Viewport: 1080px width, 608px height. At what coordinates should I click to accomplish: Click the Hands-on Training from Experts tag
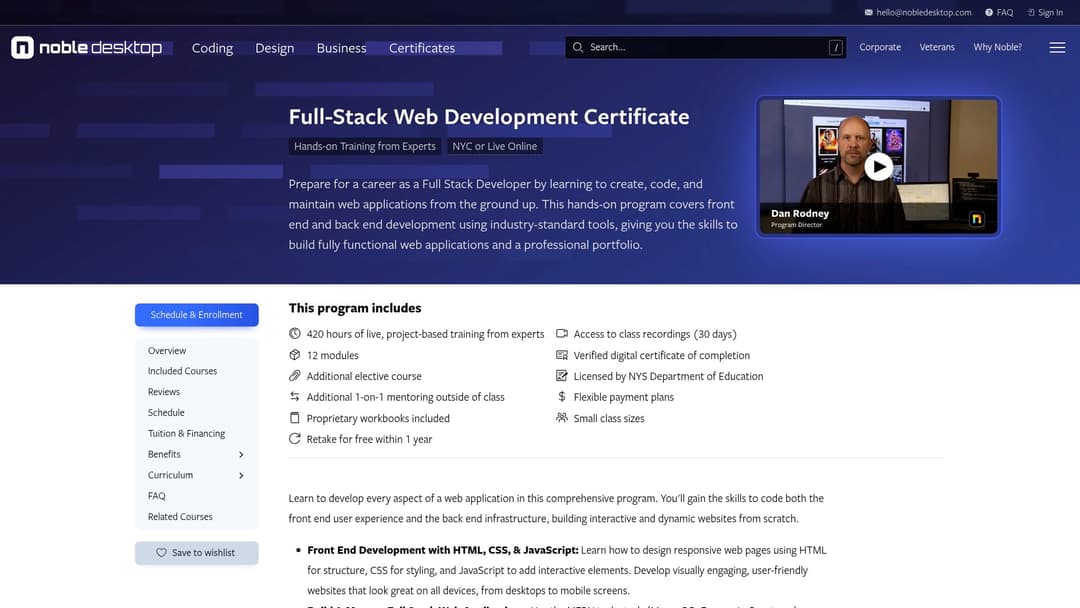pos(364,146)
